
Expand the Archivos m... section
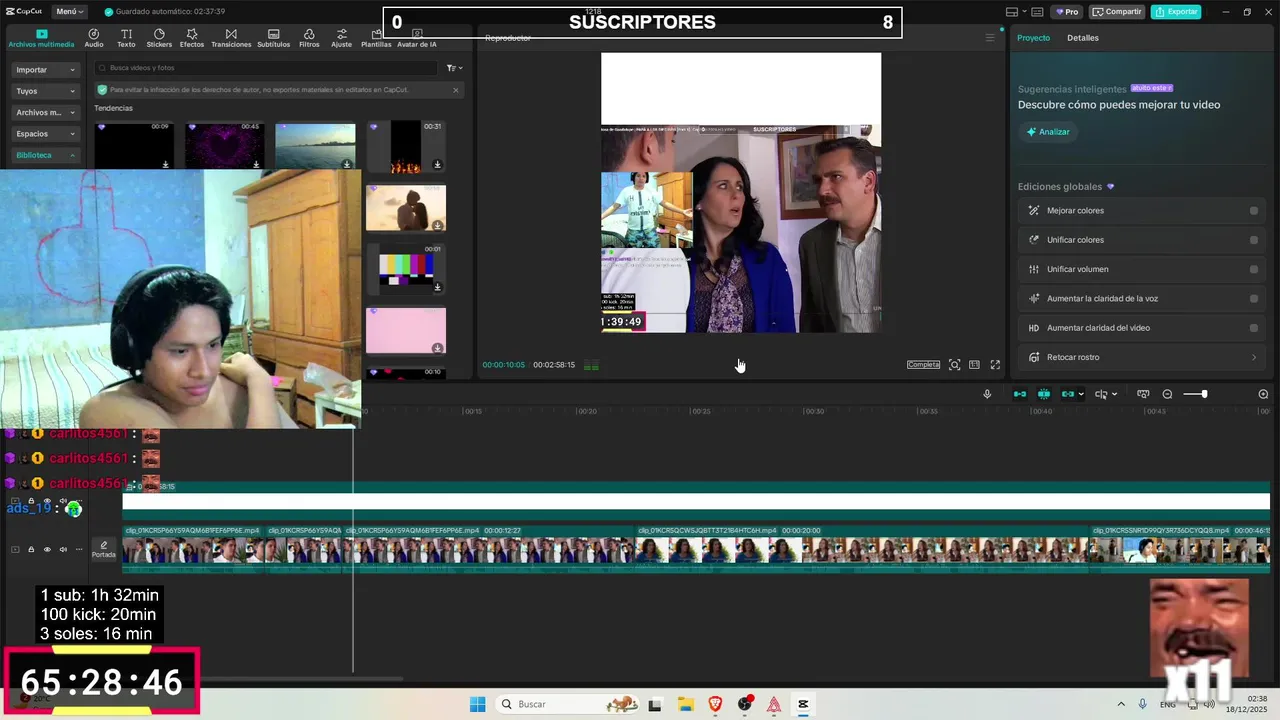pyautogui.click(x=46, y=112)
